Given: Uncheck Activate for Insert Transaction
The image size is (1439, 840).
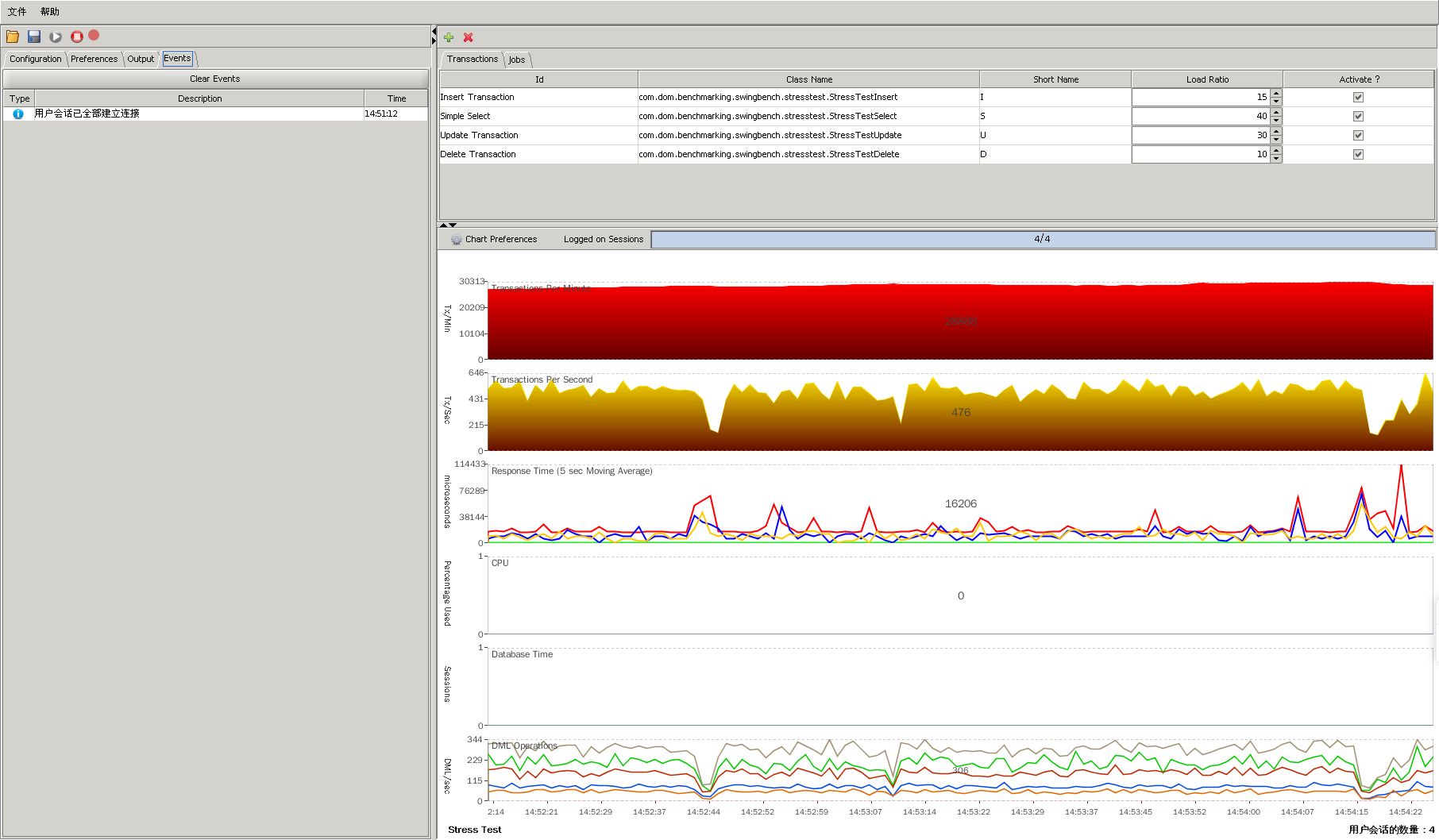Looking at the screenshot, I should pos(1358,97).
